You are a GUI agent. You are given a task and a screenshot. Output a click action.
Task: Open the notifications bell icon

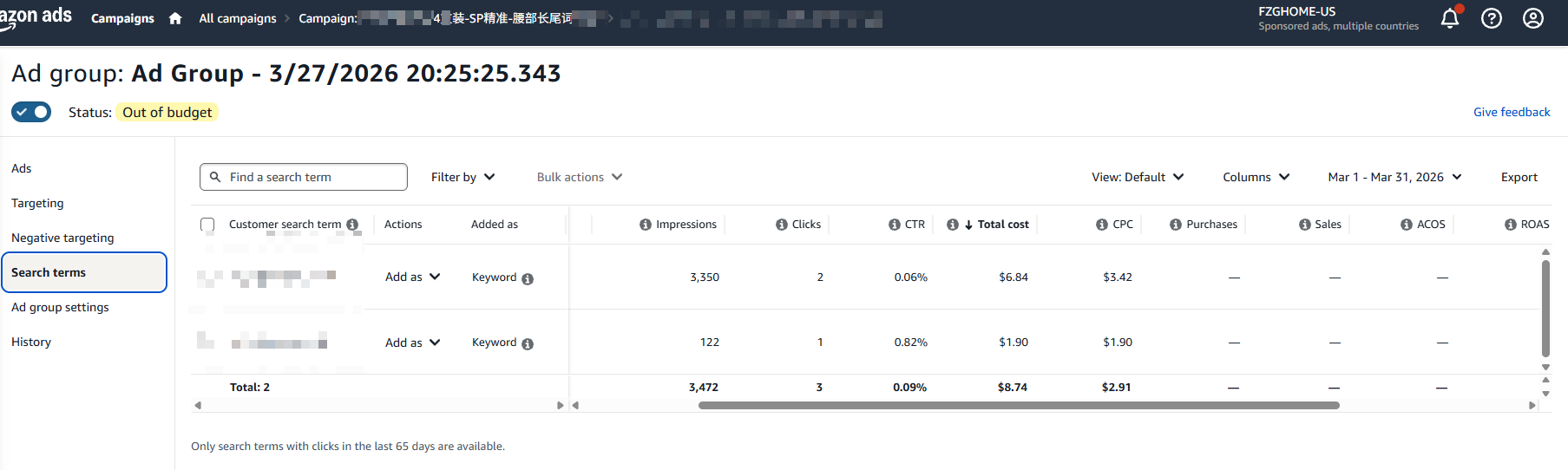[1449, 18]
